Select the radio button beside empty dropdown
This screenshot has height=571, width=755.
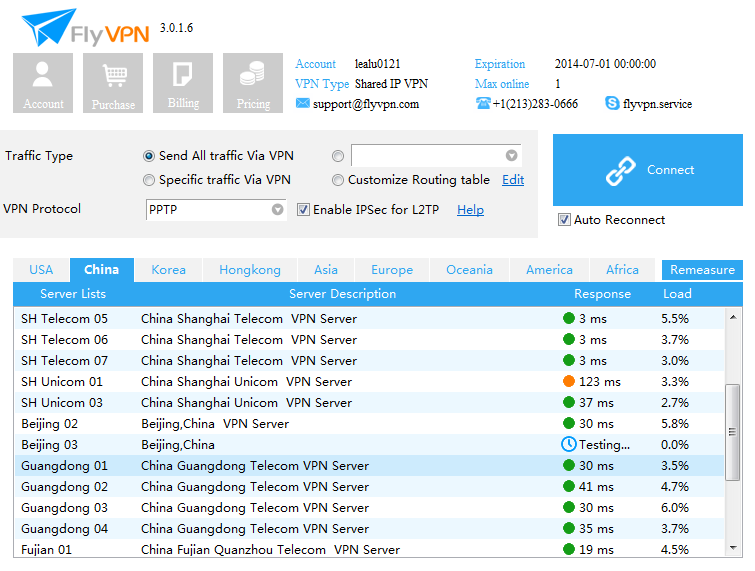coord(338,156)
